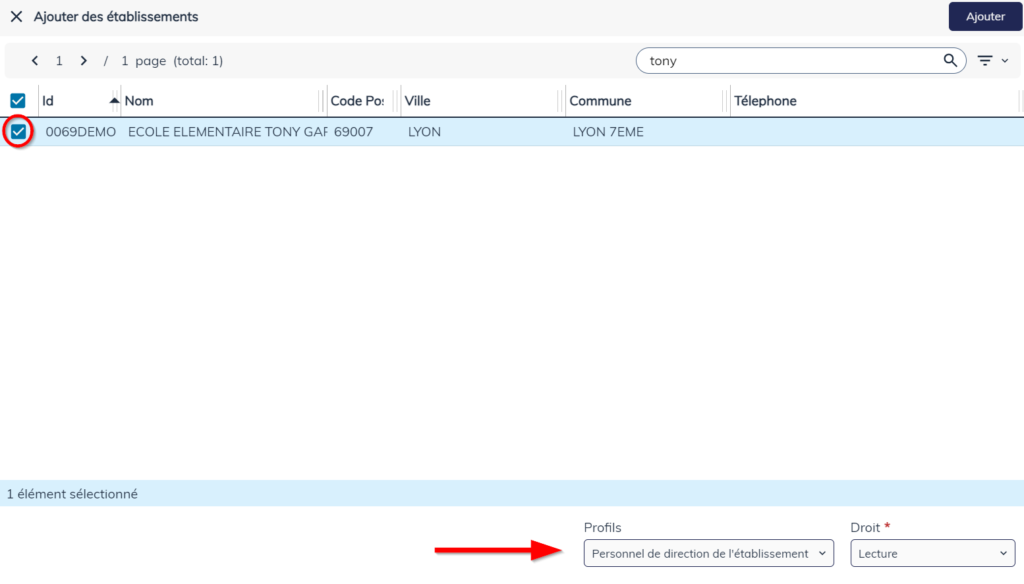Open the Droit dropdown showing Lecture
Image resolution: width=1024 pixels, height=584 pixels.
[x=932, y=552]
